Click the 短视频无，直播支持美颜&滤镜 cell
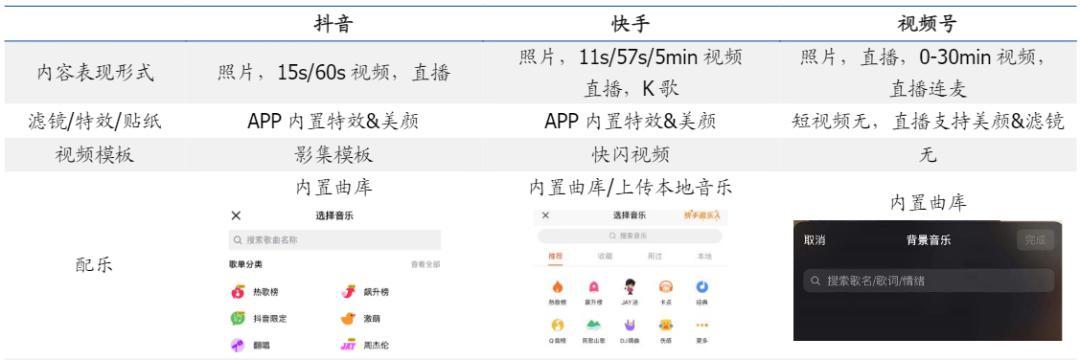The width and height of the screenshot is (1080, 360). coord(928,121)
